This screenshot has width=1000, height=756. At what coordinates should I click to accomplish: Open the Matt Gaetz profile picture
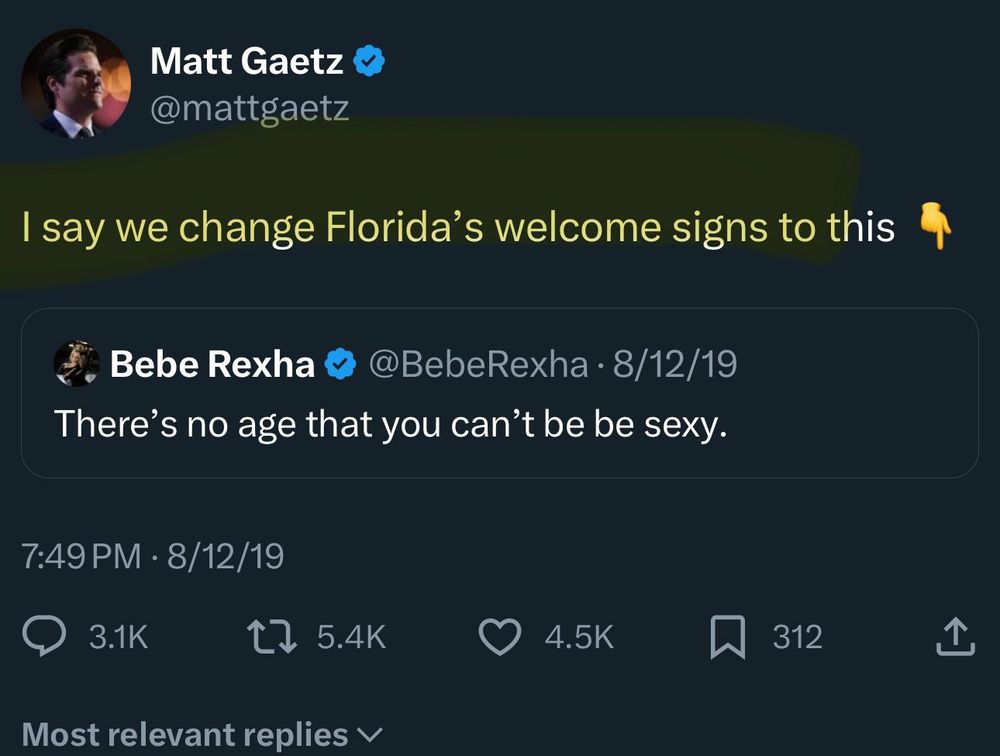click(x=76, y=83)
